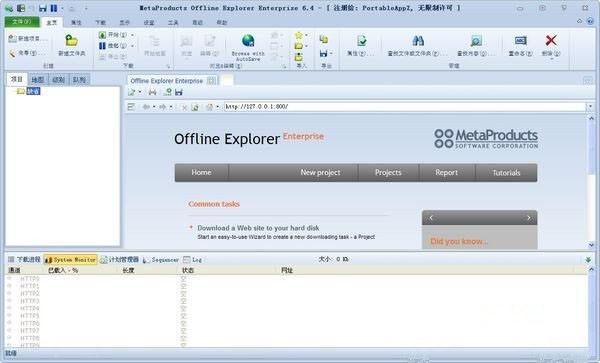The image size is (600, 363).
Task: Open the green File menu tab
Action: (22, 21)
